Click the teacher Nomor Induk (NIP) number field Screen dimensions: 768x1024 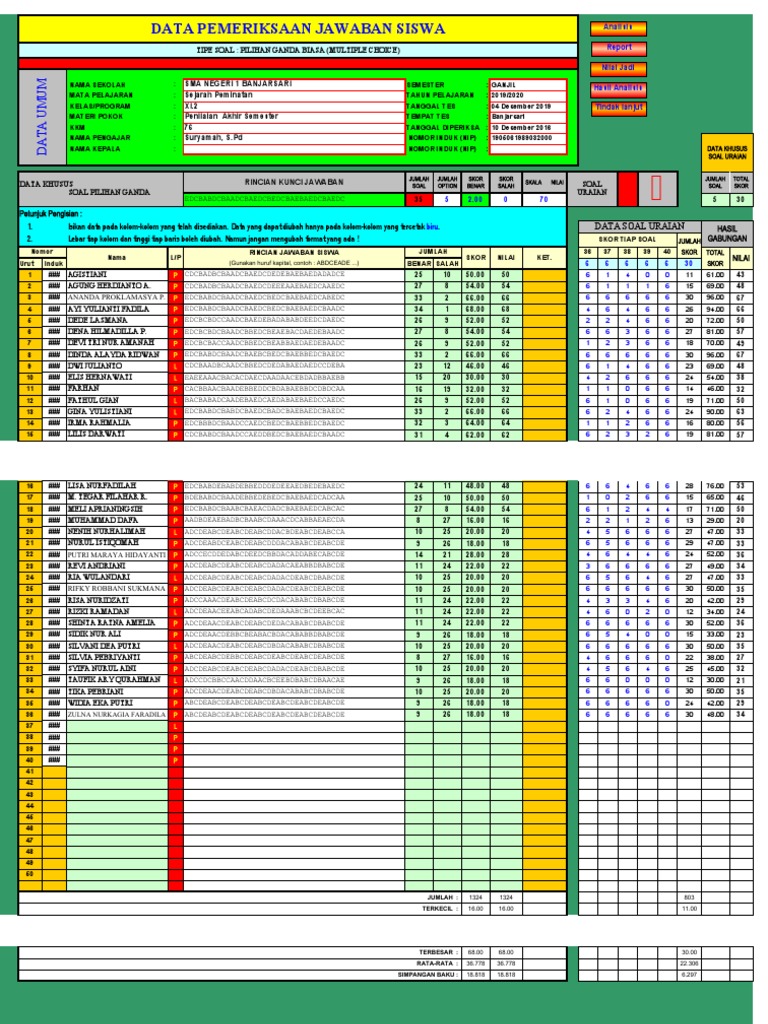click(528, 138)
